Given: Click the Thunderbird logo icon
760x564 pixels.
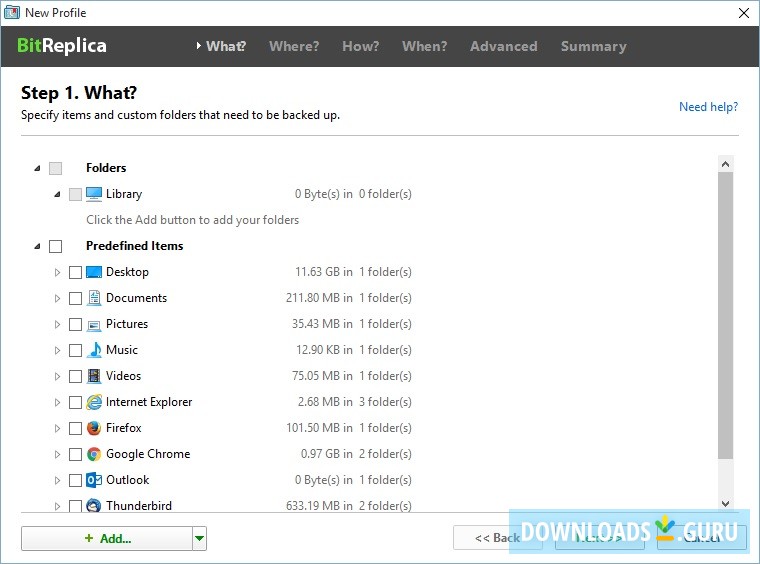Looking at the screenshot, I should [94, 505].
